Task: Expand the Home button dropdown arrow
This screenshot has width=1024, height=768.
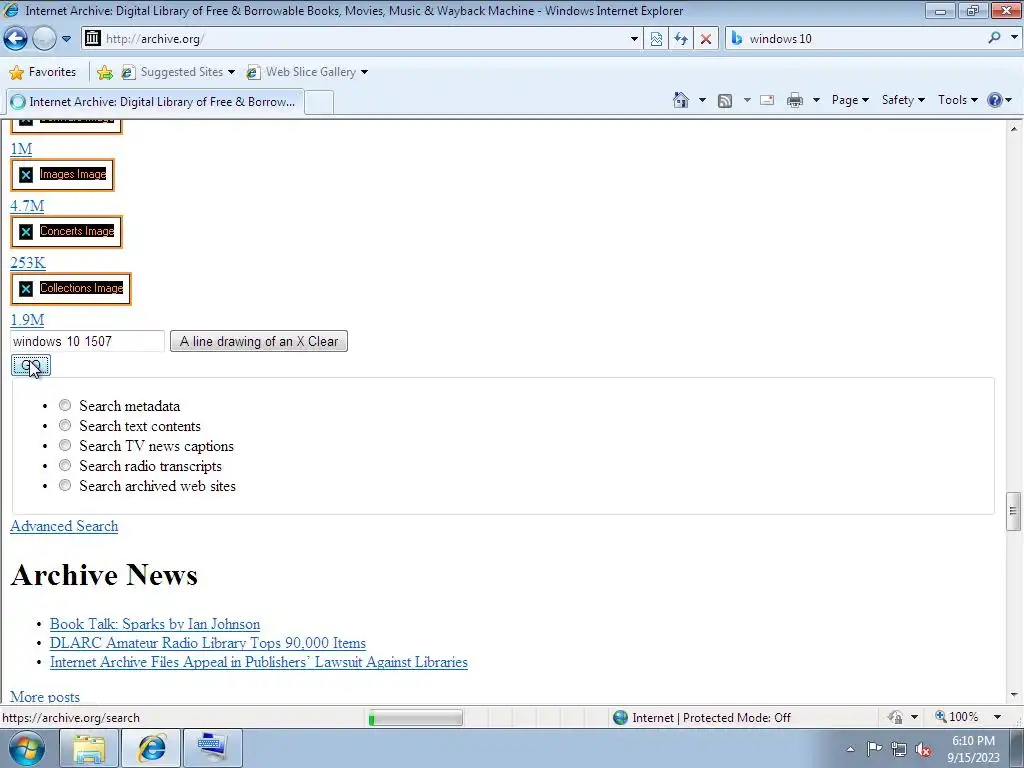Action: tap(702, 100)
